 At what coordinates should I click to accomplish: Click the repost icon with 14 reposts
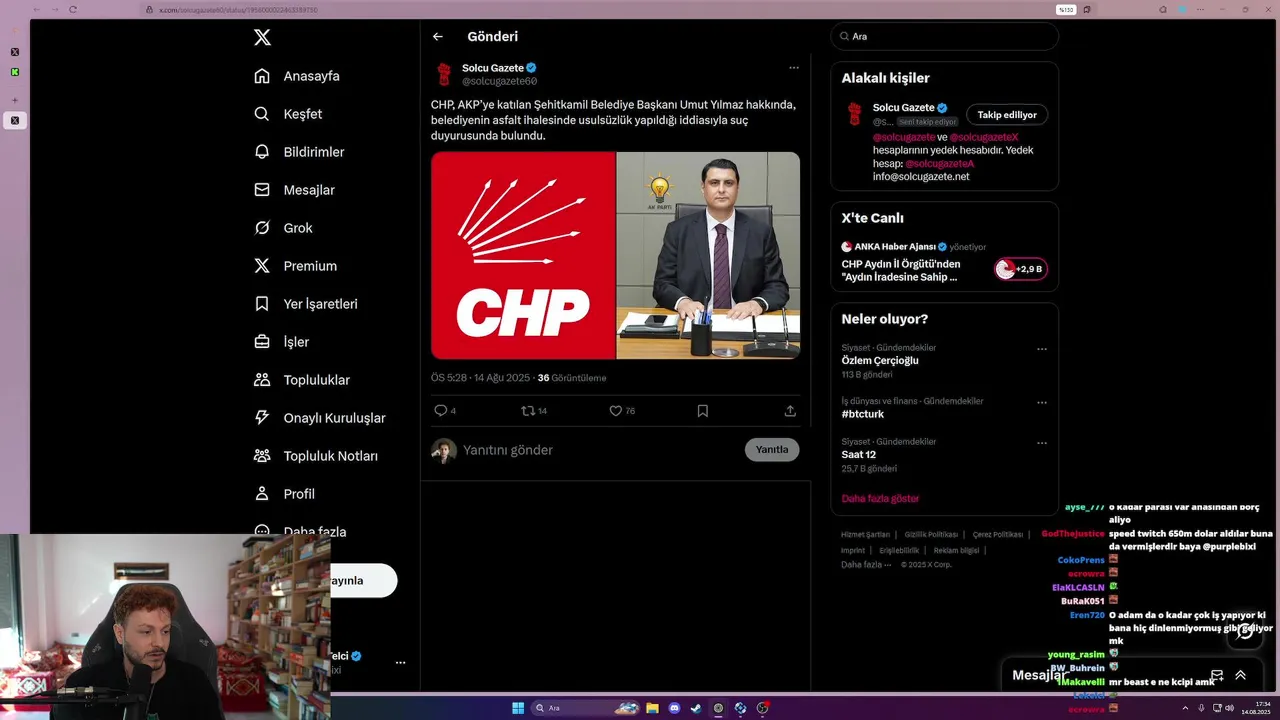[x=534, y=411]
